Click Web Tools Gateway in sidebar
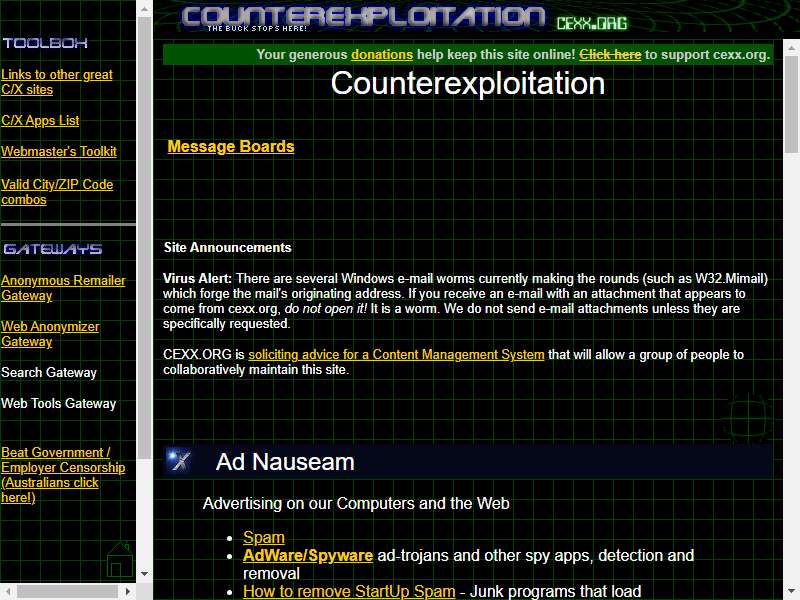 [x=59, y=404]
